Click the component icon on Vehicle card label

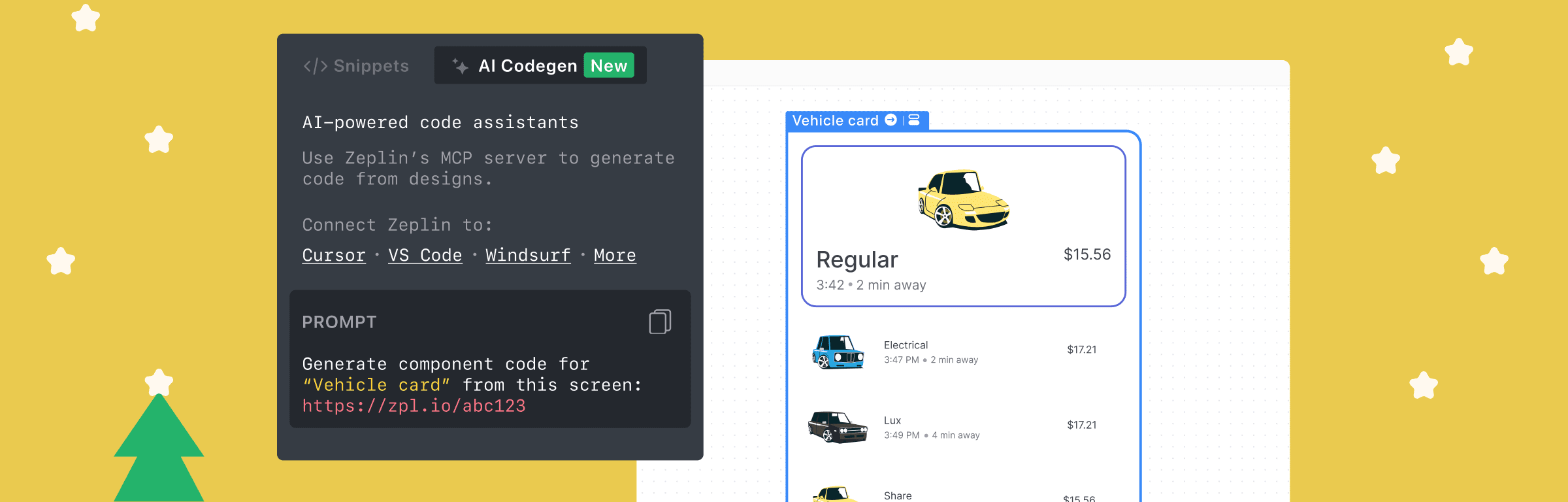click(914, 120)
